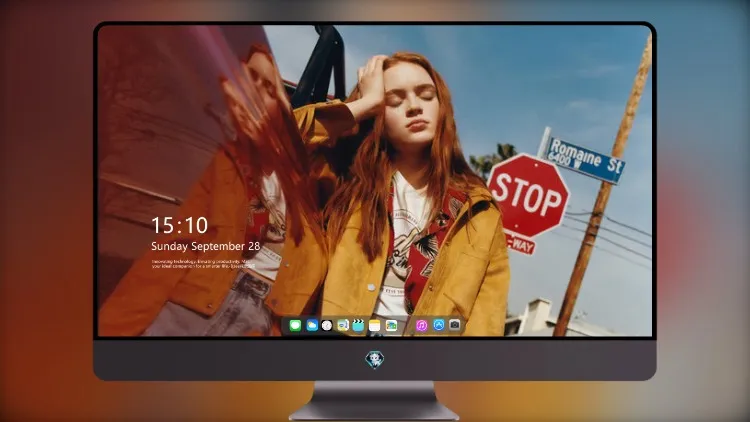The height and width of the screenshot is (422, 750).
Task: Open the blue App Store icon in the dock
Action: (439, 325)
